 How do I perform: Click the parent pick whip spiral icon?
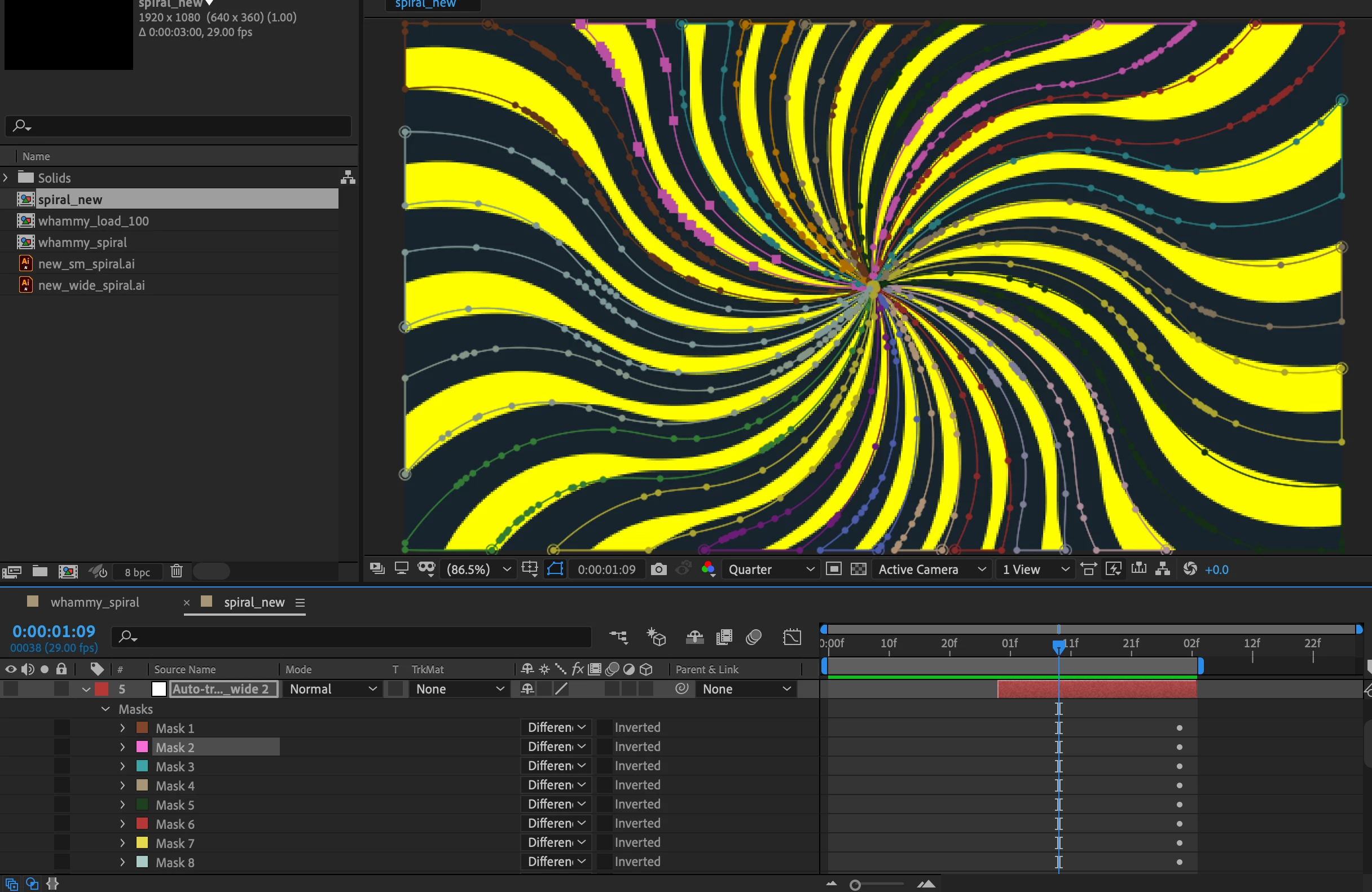coord(682,688)
